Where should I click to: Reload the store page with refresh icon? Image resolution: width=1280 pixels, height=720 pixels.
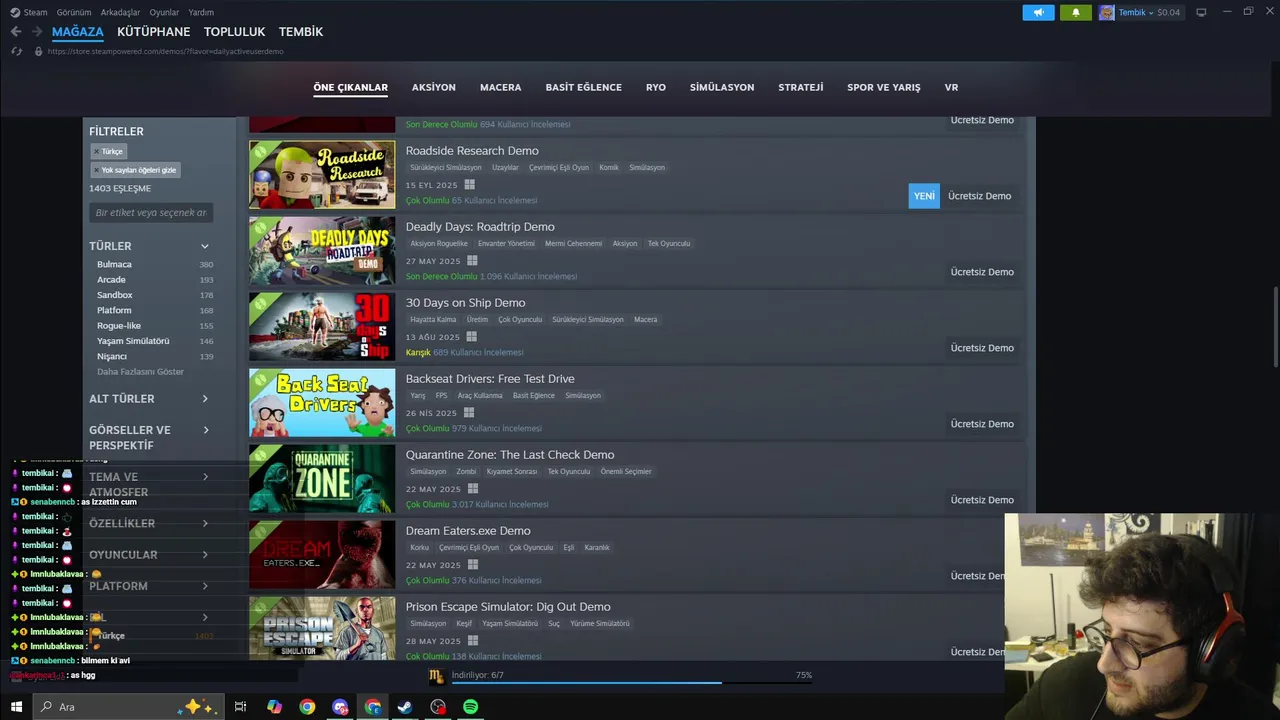[16, 51]
